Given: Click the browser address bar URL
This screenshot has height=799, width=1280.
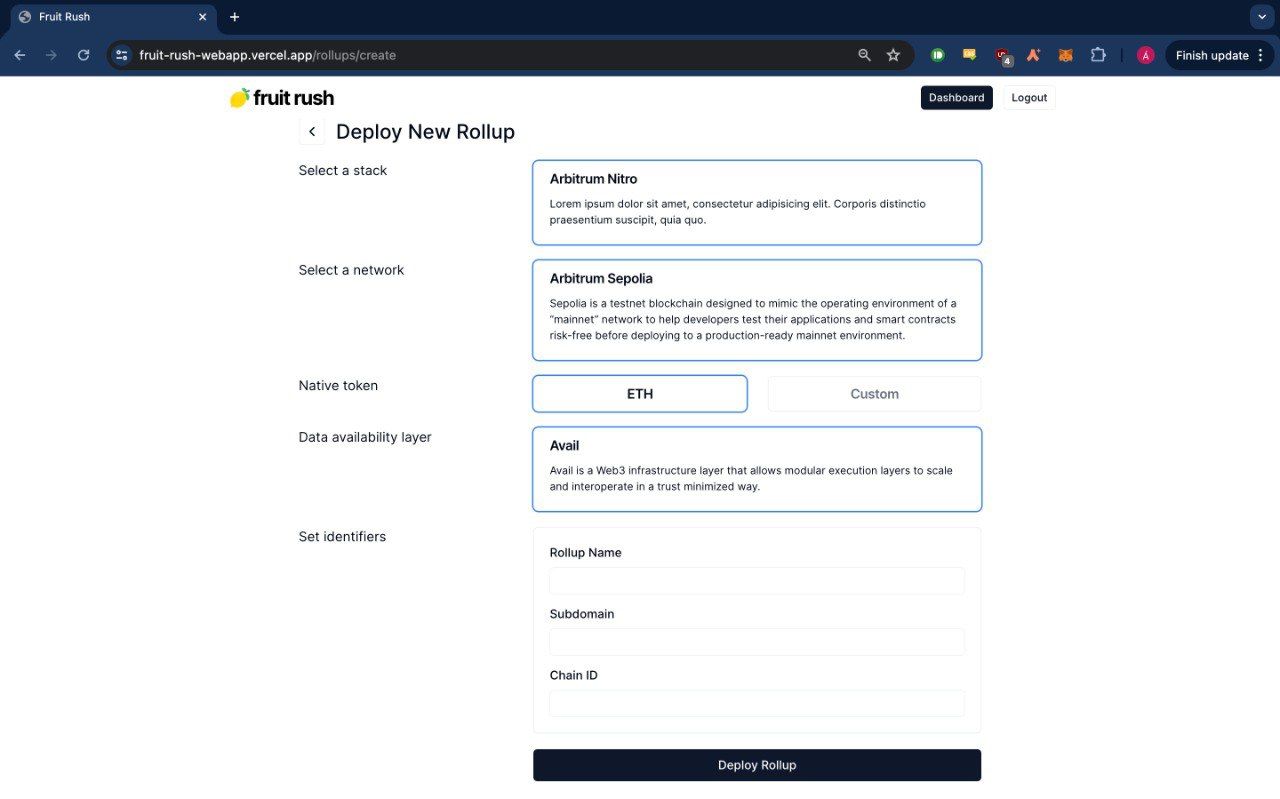Looking at the screenshot, I should [x=268, y=55].
